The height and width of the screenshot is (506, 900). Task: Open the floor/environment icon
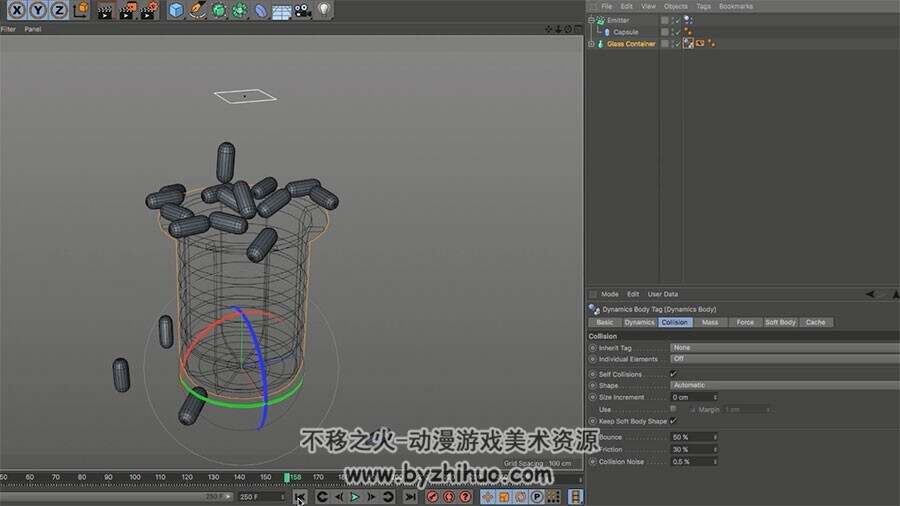pos(281,11)
